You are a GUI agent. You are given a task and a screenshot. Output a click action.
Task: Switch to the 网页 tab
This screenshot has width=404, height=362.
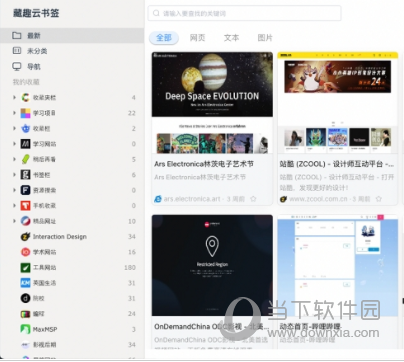pos(198,38)
